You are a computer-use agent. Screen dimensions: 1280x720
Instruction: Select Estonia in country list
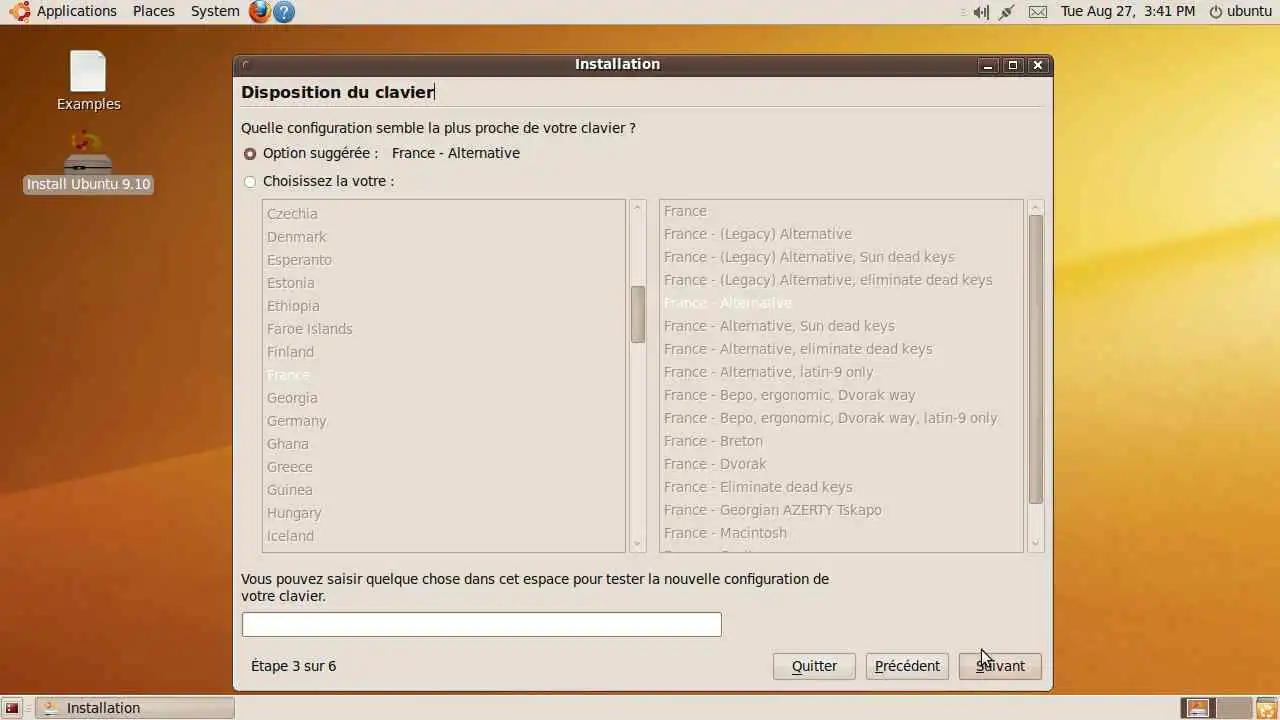click(444, 283)
